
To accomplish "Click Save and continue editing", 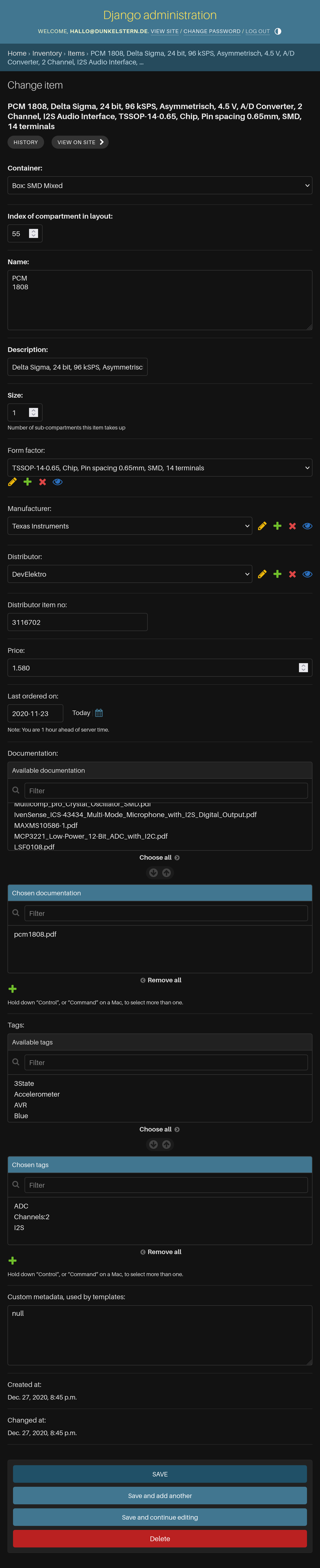I will pyautogui.click(x=160, y=1517).
